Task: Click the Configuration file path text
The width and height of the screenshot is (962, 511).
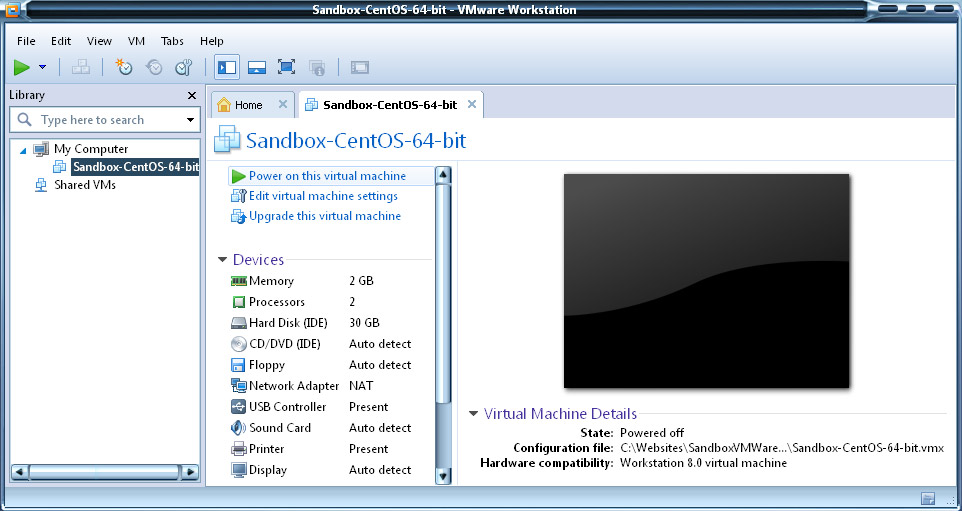Action: click(x=782, y=448)
